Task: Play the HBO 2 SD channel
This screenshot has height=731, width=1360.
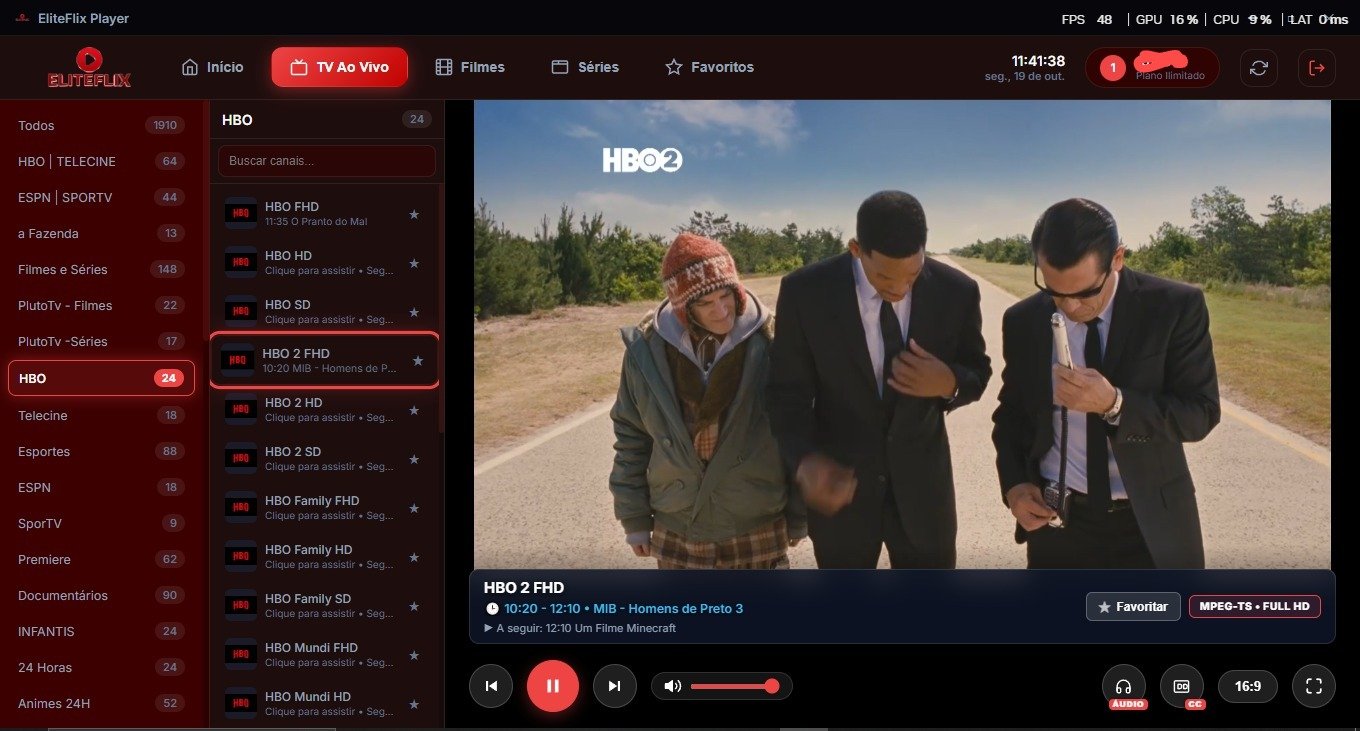Action: click(x=325, y=459)
